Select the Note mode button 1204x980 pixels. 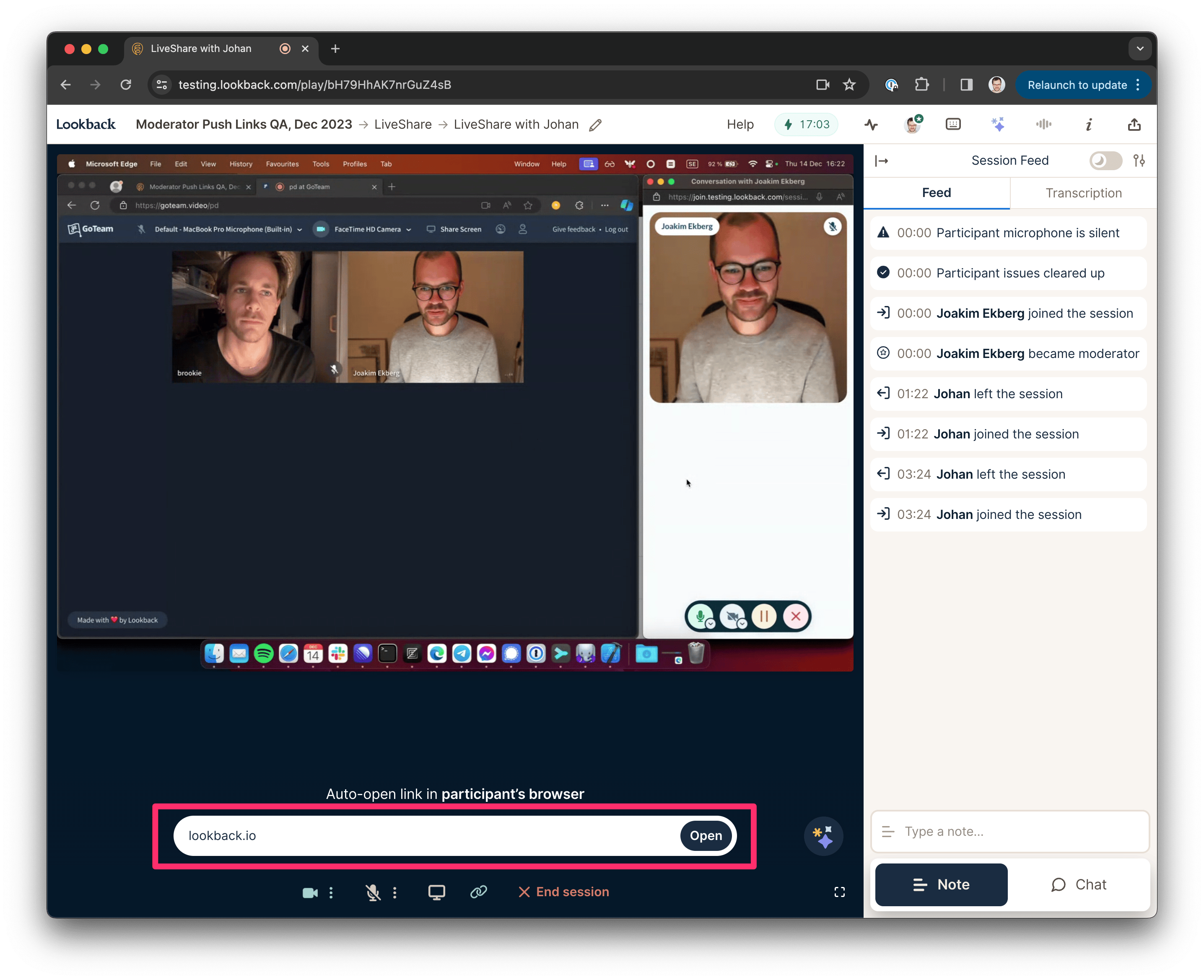click(941, 884)
